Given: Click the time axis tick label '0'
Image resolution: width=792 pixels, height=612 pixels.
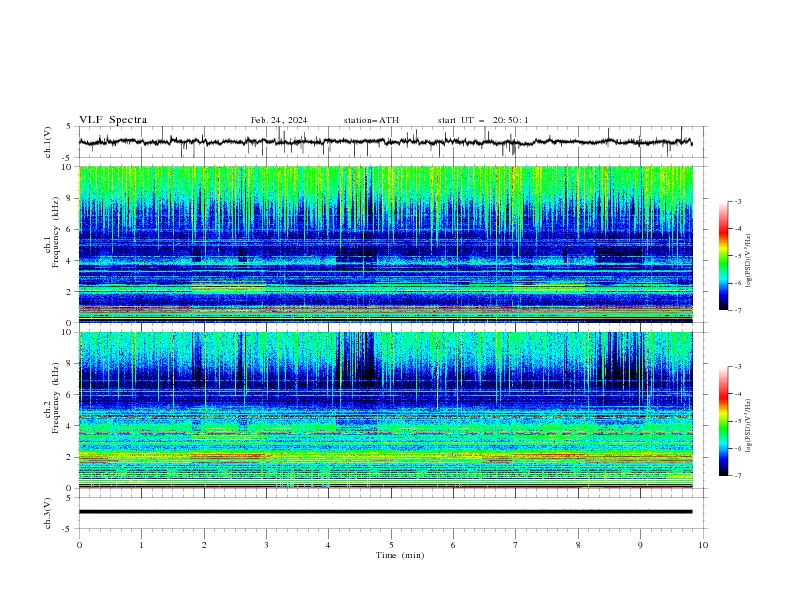Looking at the screenshot, I should coord(79,545).
